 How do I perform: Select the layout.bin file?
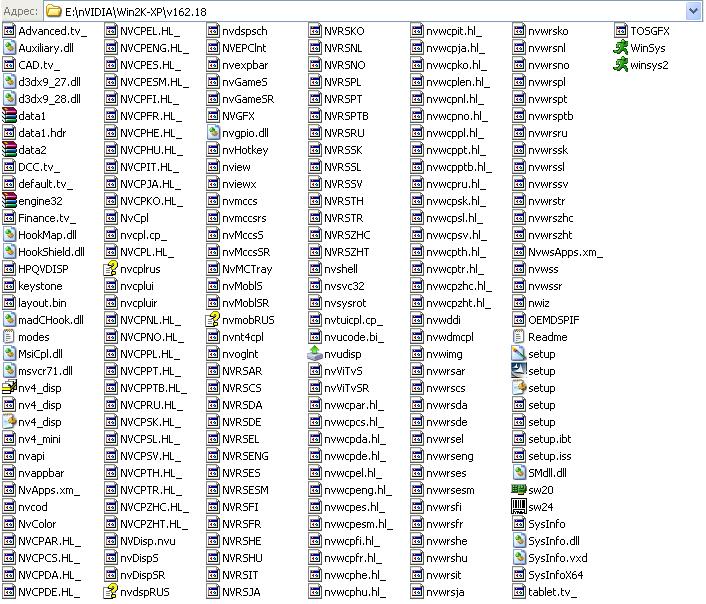tap(34, 303)
